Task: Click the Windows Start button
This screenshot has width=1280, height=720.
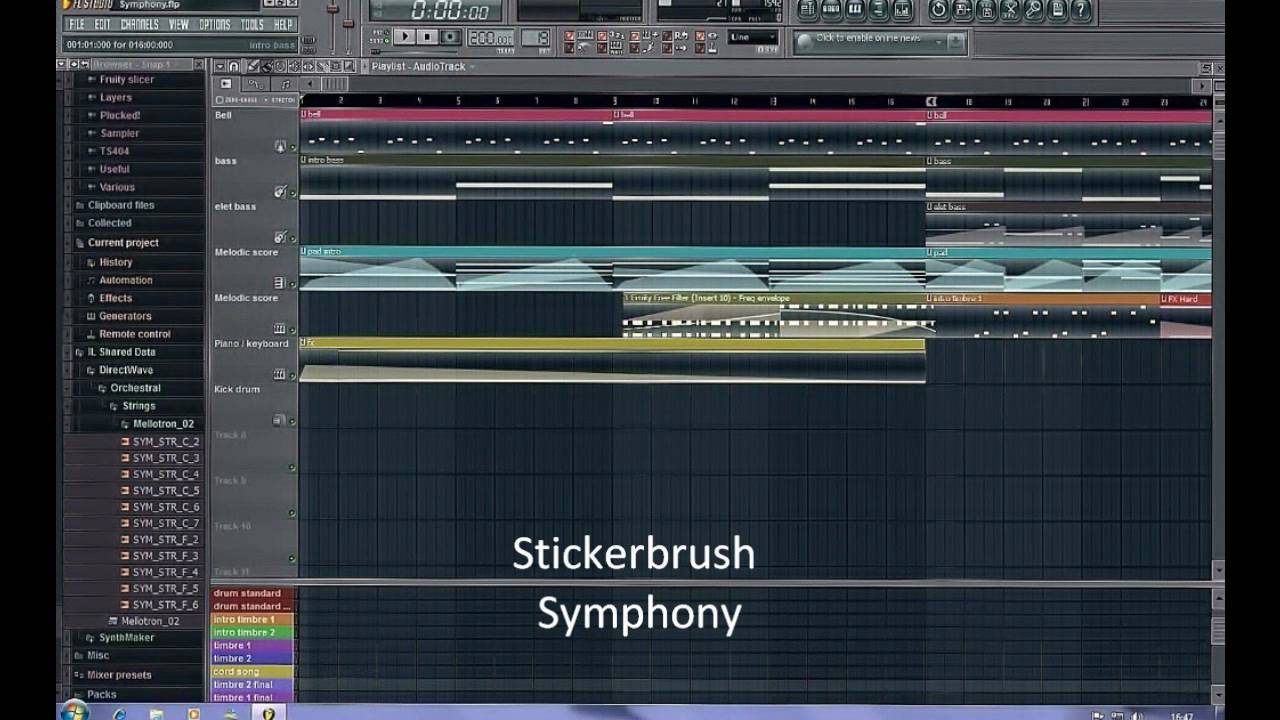Action: [x=75, y=712]
